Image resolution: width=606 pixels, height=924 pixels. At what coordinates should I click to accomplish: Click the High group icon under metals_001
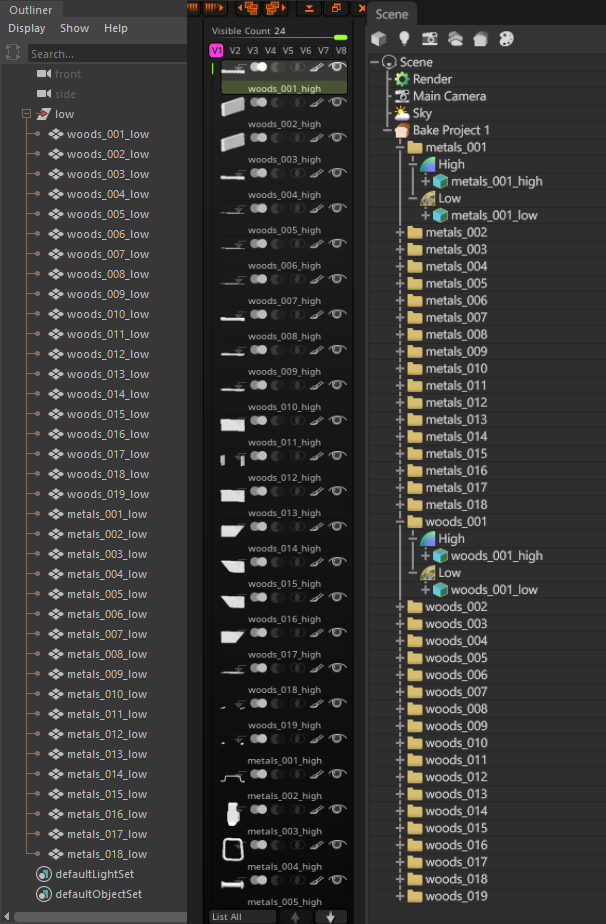click(427, 164)
